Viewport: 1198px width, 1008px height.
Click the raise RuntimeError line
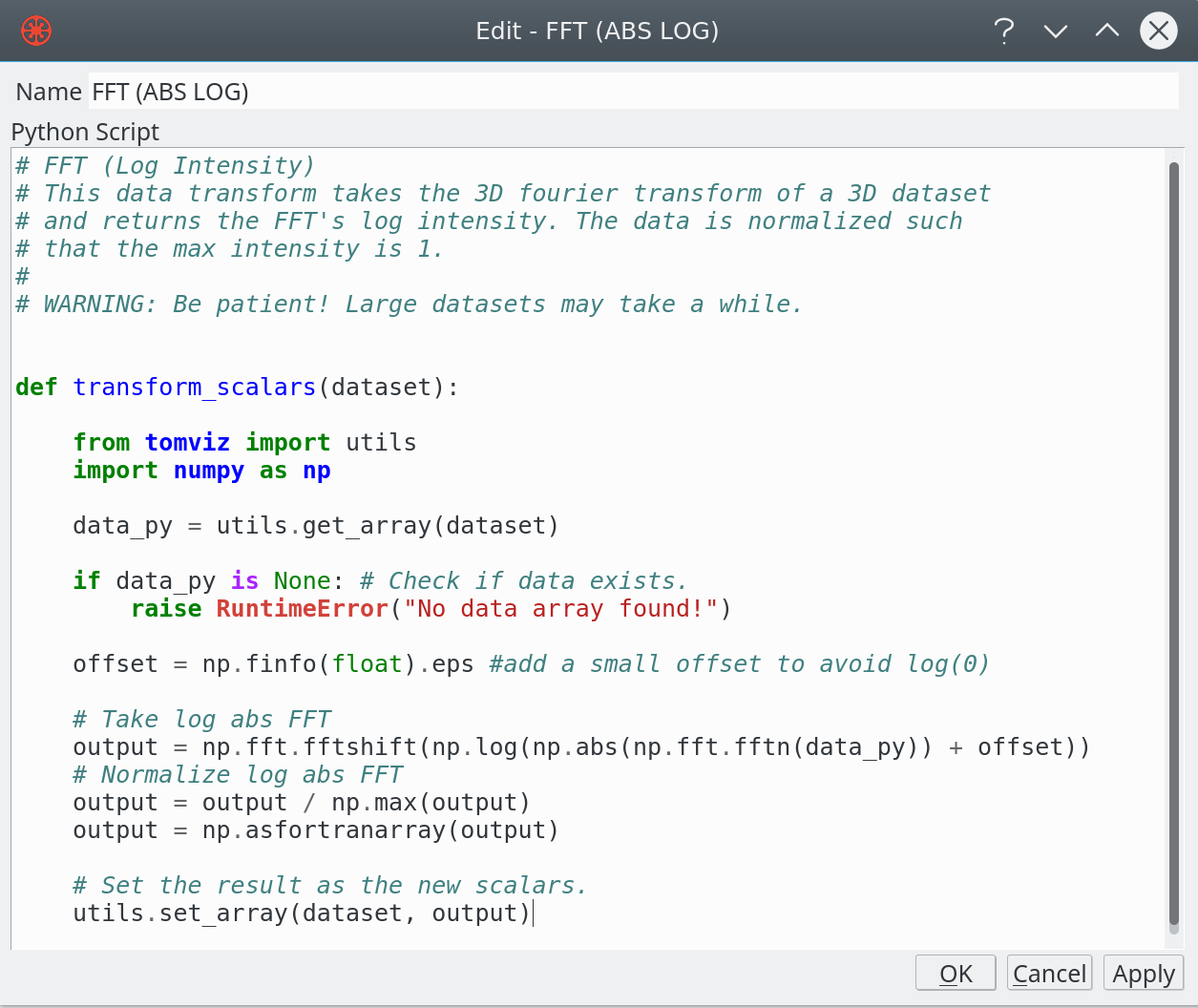[x=431, y=609]
